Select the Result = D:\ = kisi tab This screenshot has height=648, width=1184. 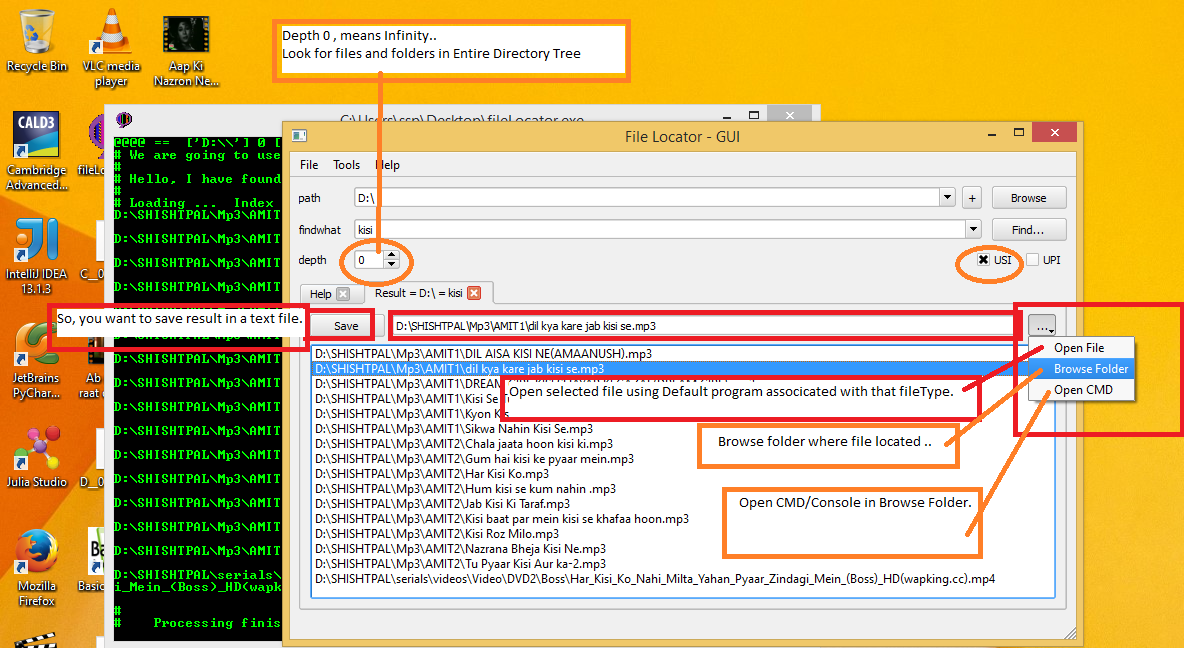[419, 293]
